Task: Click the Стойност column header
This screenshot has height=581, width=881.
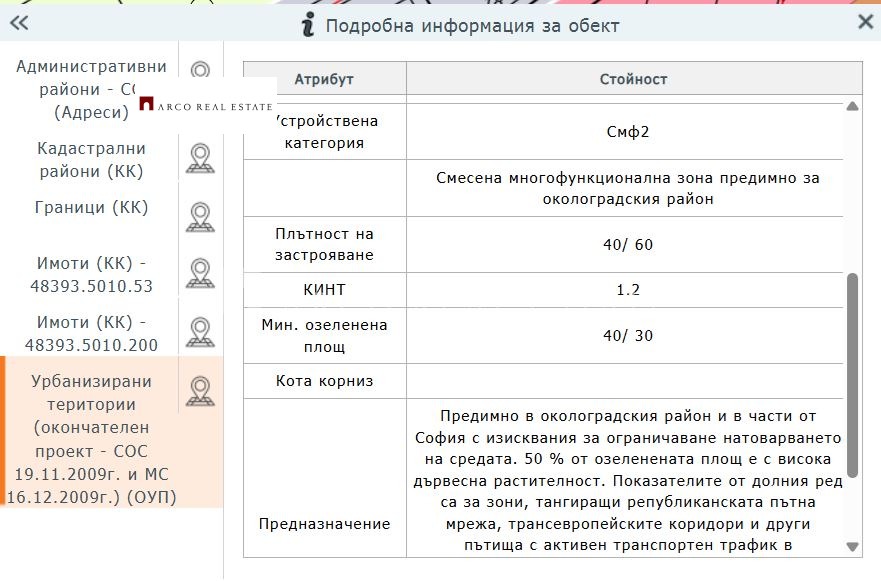Action: [631, 78]
